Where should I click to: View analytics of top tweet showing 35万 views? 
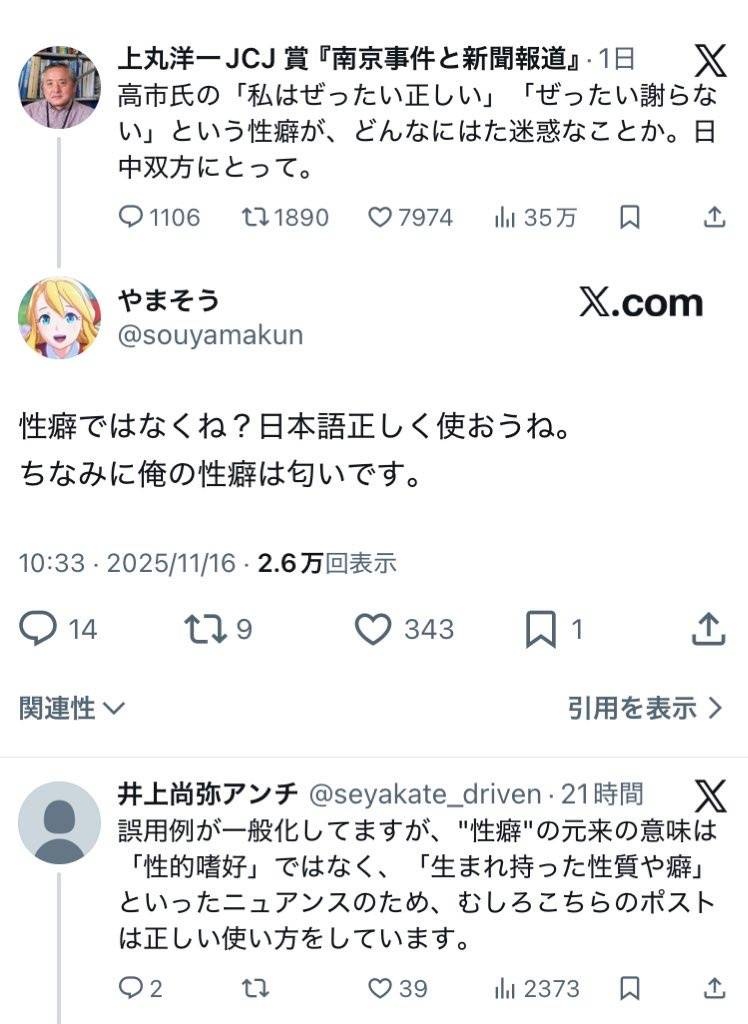506,217
